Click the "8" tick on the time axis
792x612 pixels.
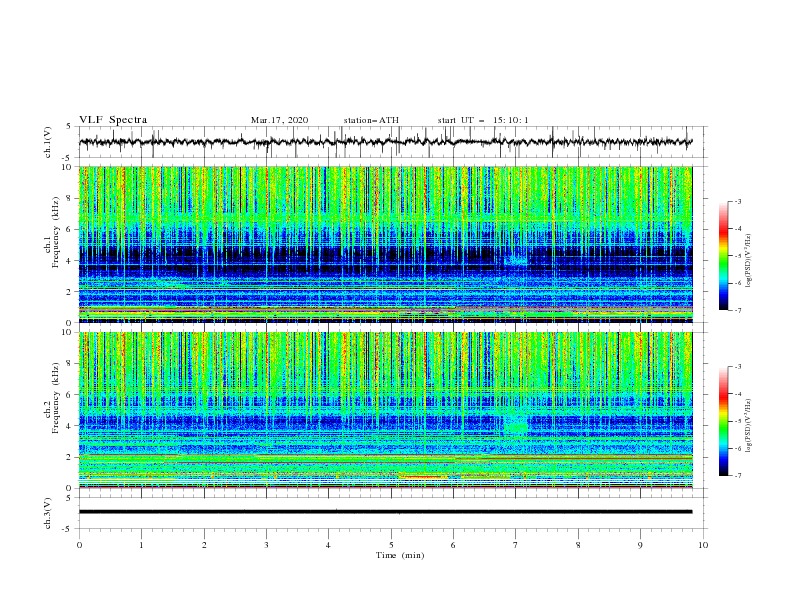578,545
